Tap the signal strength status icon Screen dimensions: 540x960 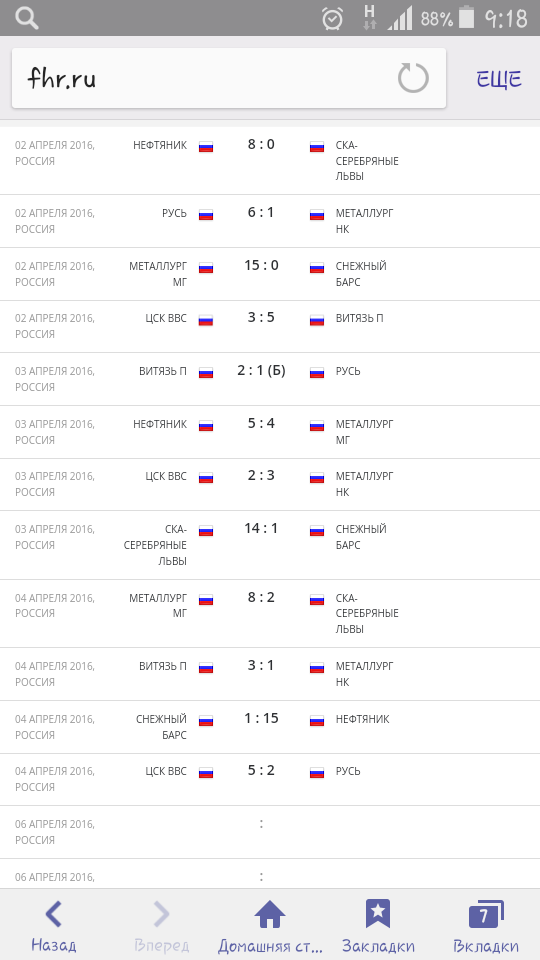pos(400,19)
